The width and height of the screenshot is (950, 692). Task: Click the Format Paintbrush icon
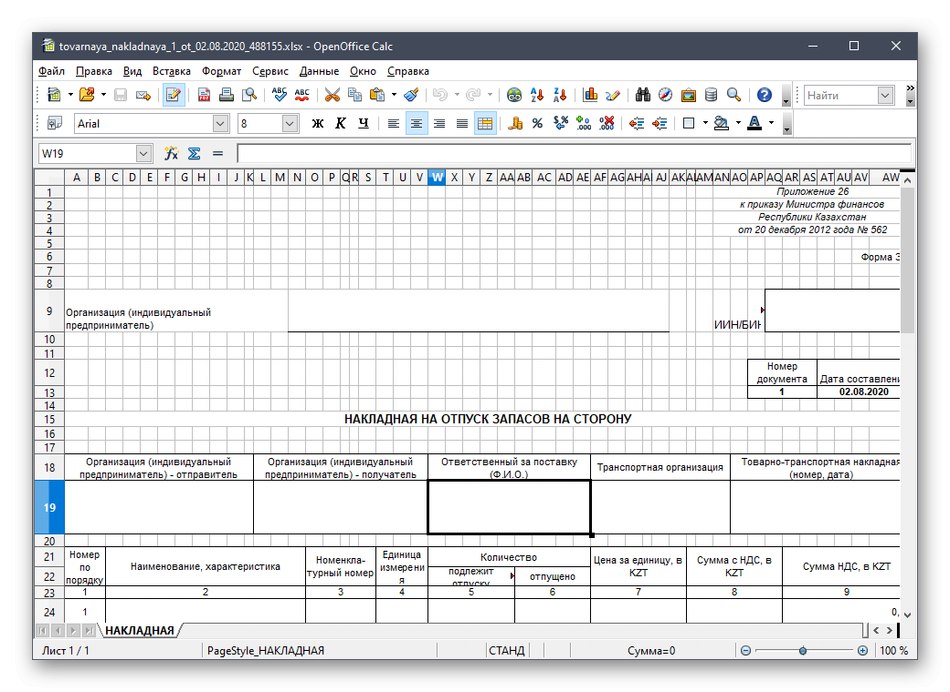pos(411,95)
